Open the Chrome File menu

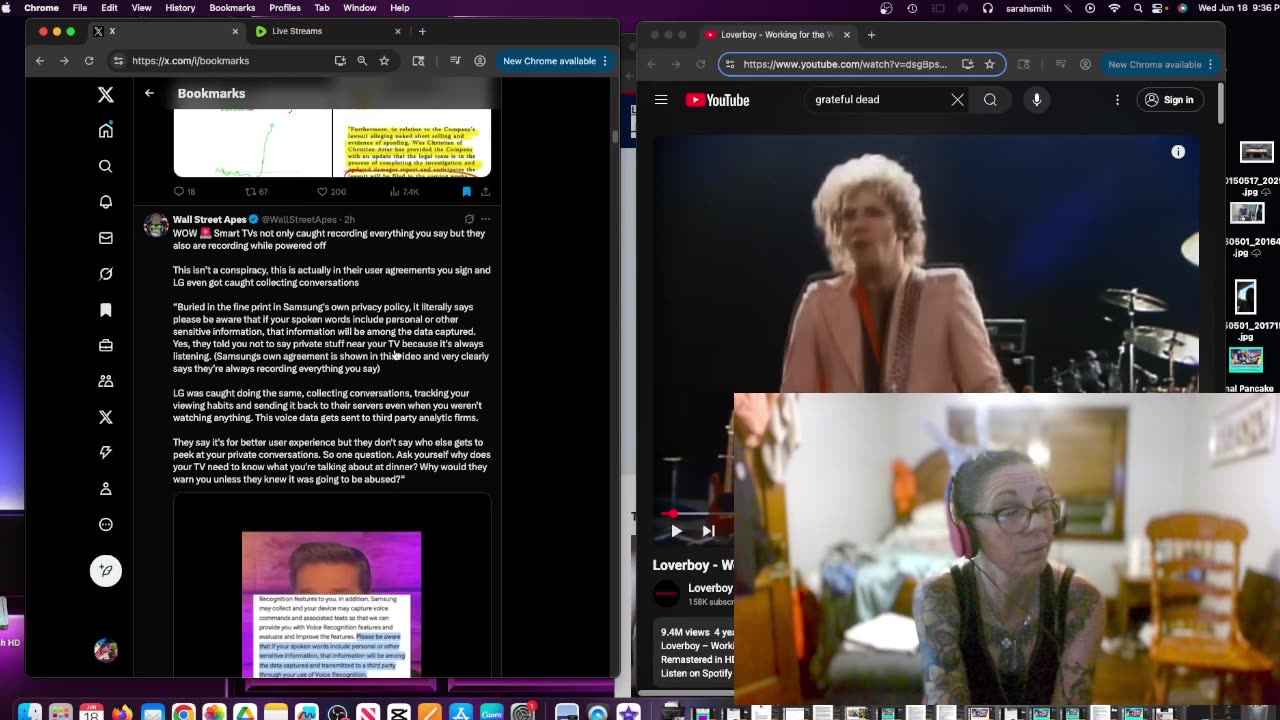[x=80, y=8]
